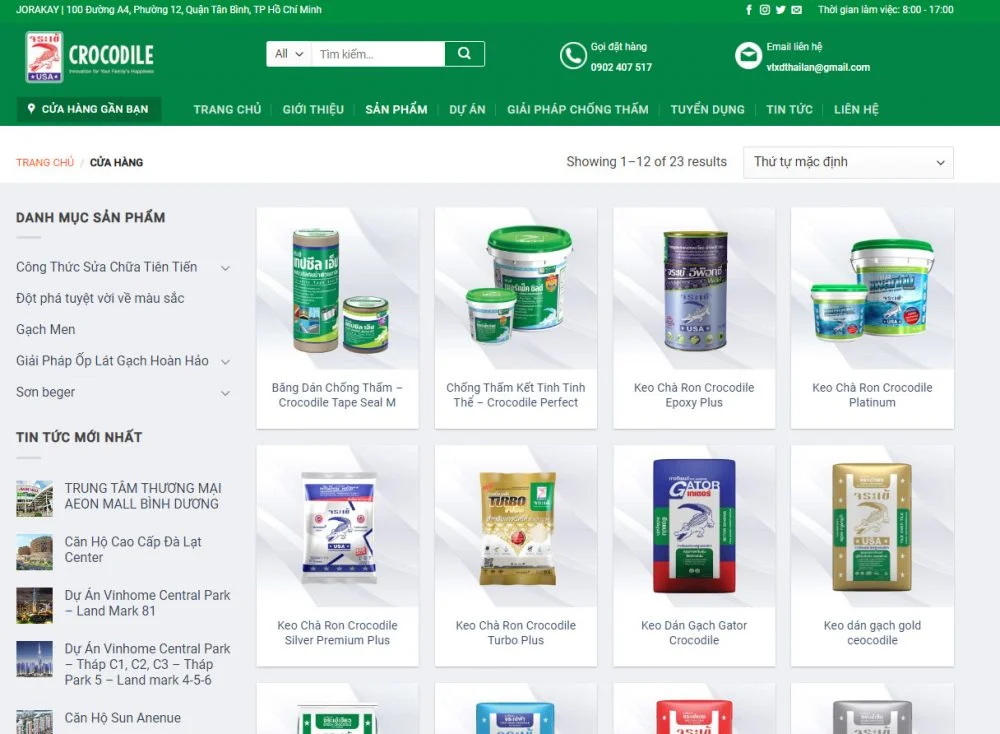Open Keo Chà Ron Crocodile Epoxy Plus image
1000x734 pixels.
coord(694,288)
